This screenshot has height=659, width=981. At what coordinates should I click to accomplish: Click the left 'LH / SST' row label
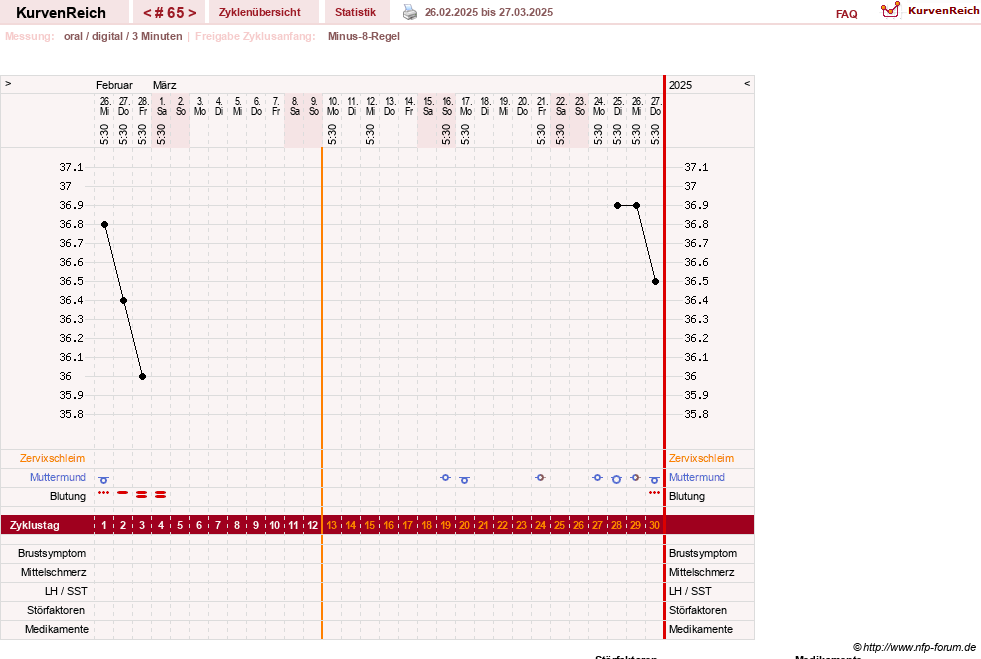coord(66,591)
